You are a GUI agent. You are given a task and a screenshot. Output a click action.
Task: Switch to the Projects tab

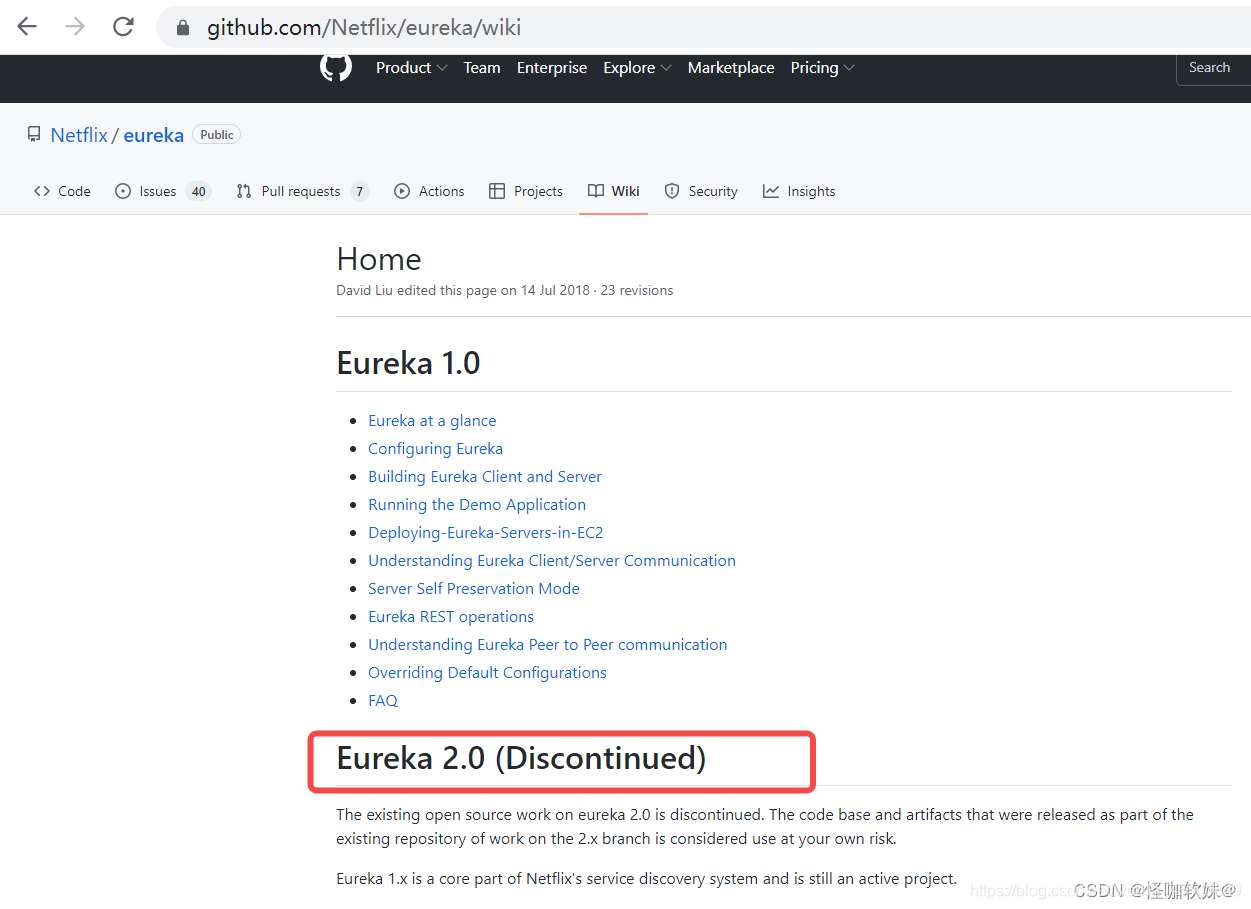pos(525,191)
